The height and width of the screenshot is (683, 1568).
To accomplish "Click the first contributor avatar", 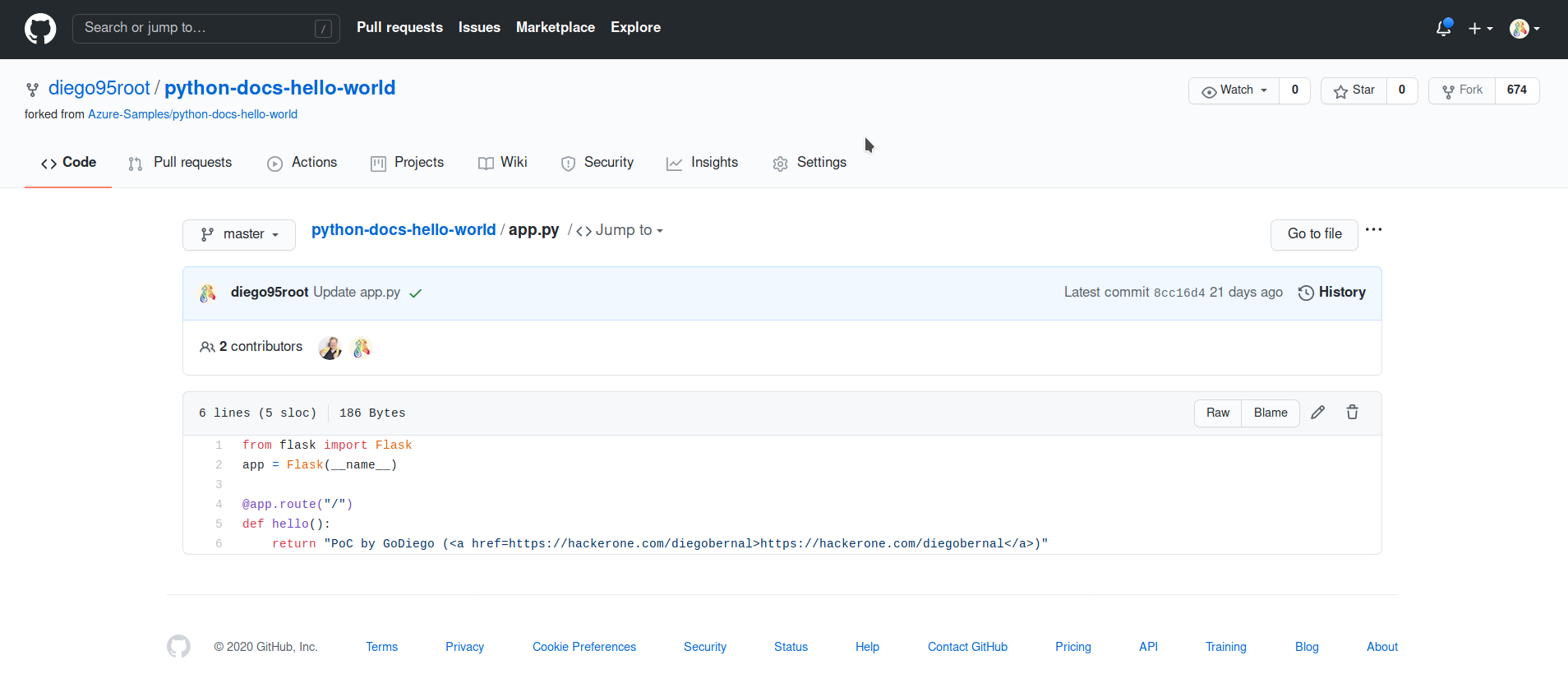I will 330,348.
